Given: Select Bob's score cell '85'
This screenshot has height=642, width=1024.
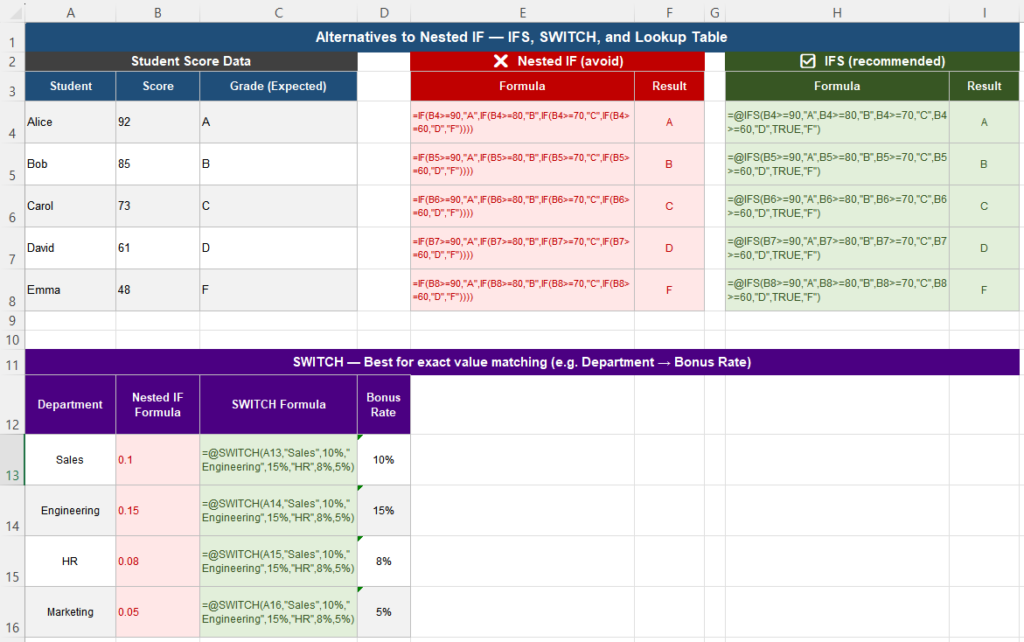Looking at the screenshot, I should click(x=157, y=164).
